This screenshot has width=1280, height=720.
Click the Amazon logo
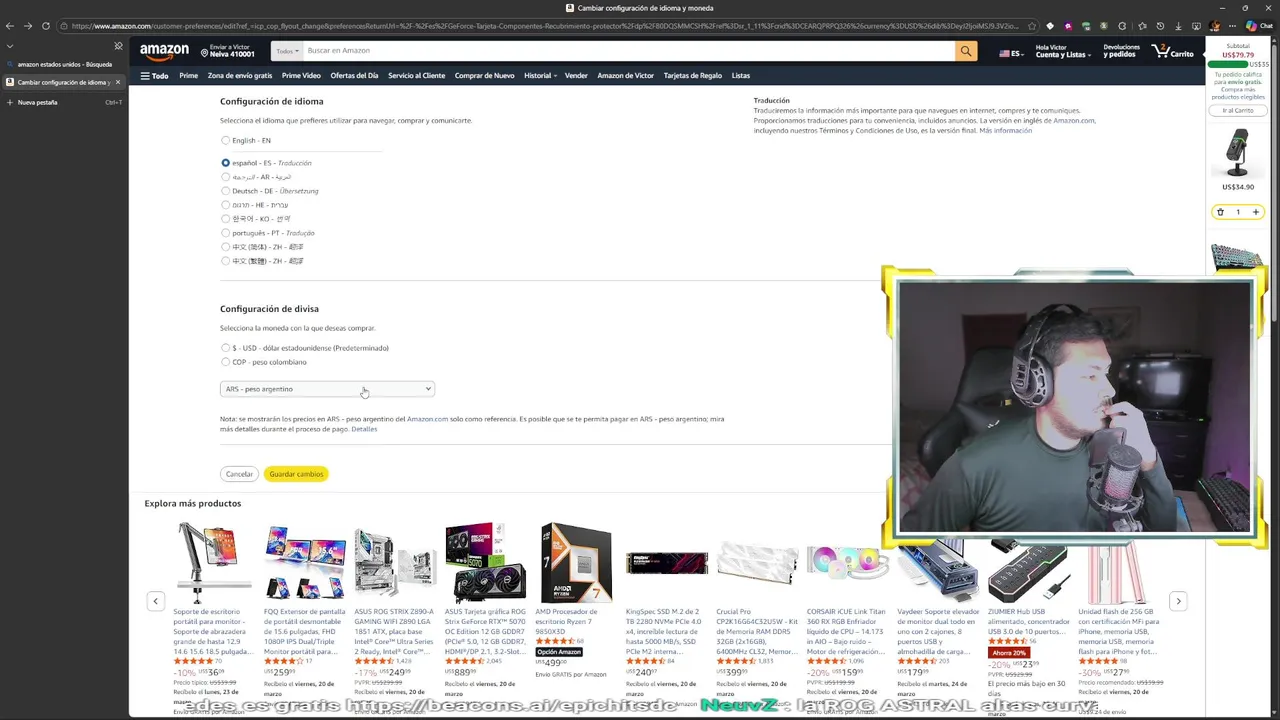pyautogui.click(x=164, y=51)
